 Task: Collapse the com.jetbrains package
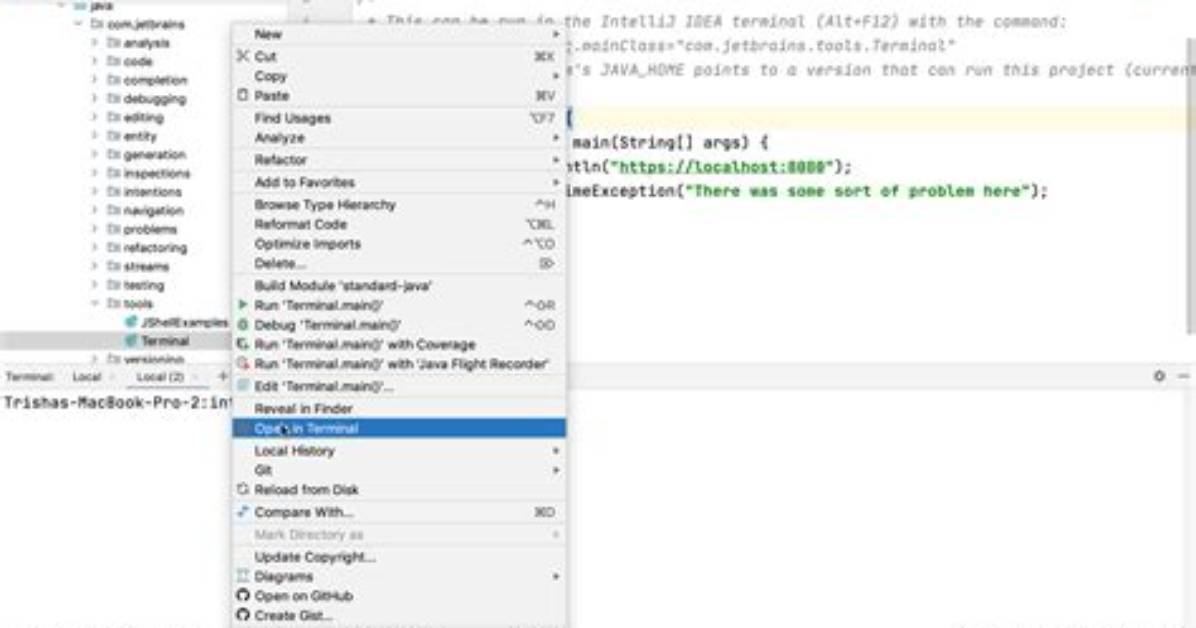78,24
